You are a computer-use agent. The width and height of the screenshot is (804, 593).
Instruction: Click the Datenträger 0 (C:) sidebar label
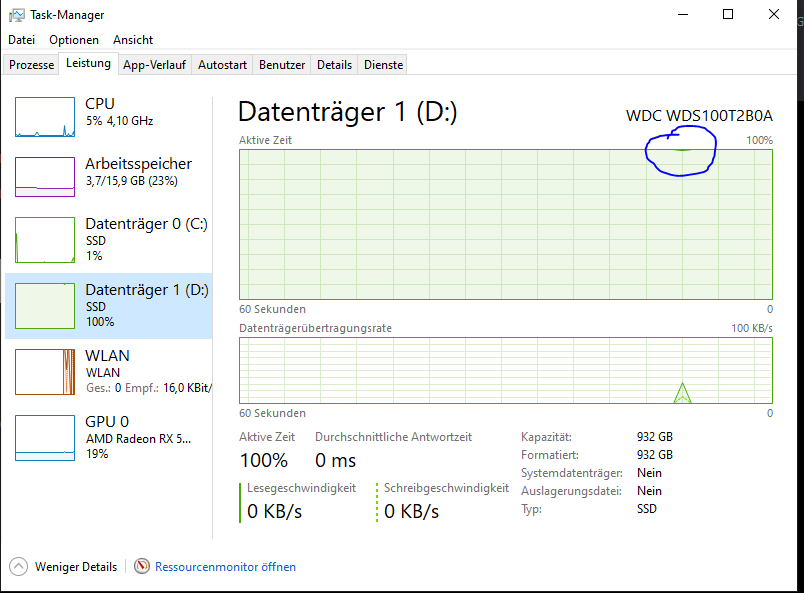click(x=146, y=224)
